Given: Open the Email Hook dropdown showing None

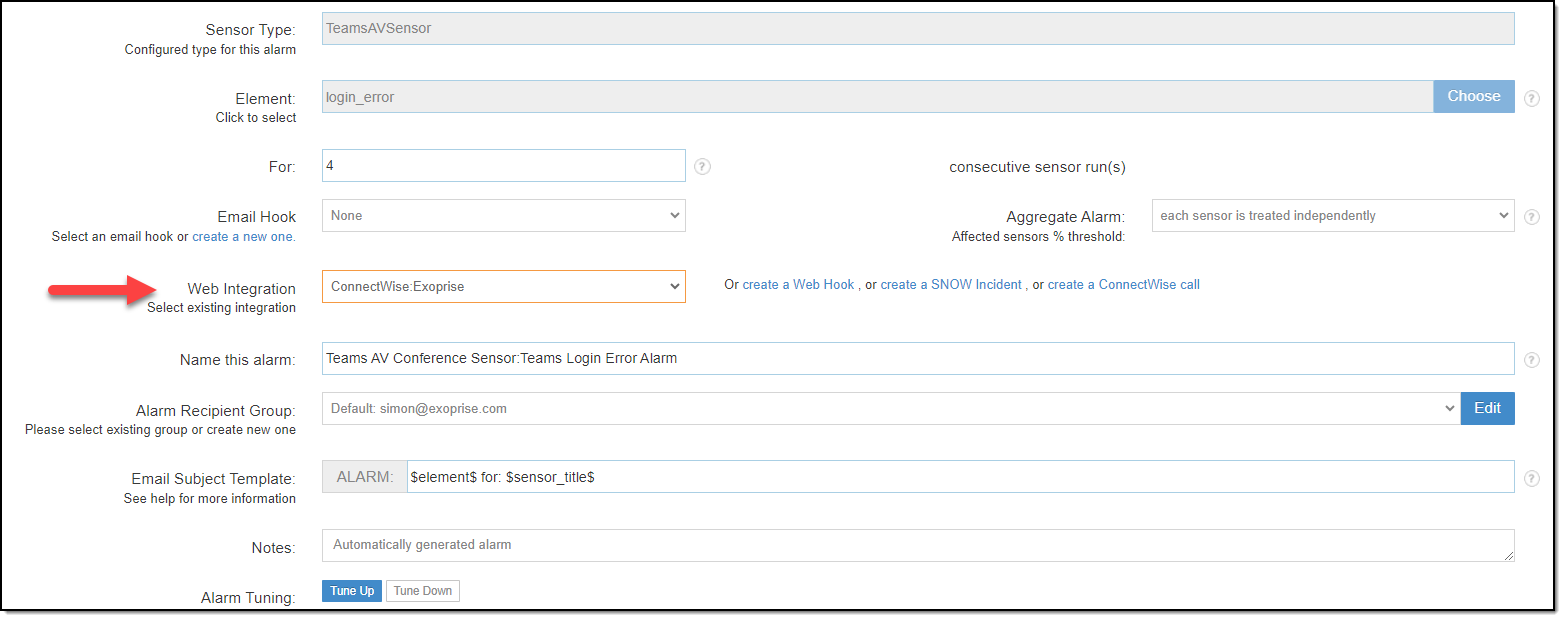Looking at the screenshot, I should [503, 215].
